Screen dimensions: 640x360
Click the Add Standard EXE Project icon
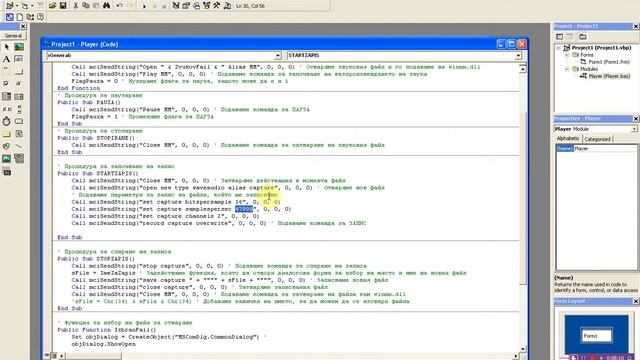9,6
